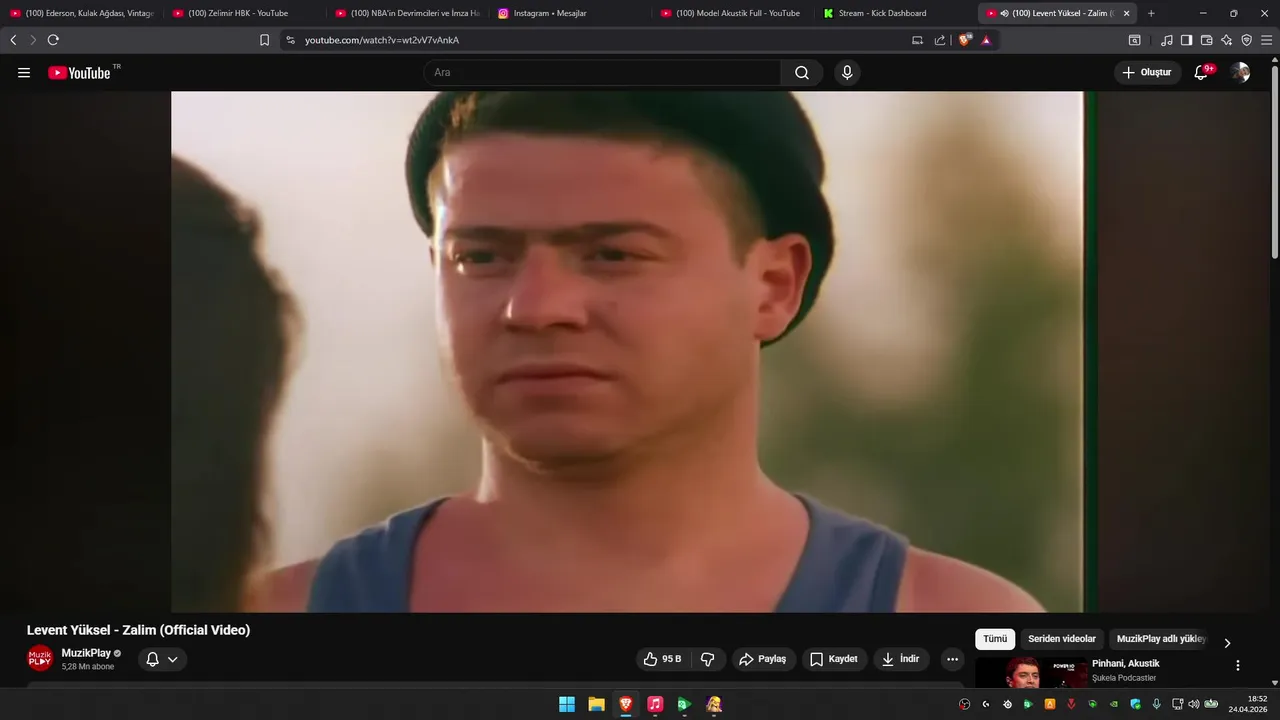Image resolution: width=1280 pixels, height=720 pixels.
Task: Go to YouTube home via logo
Action: pyautogui.click(x=79, y=72)
